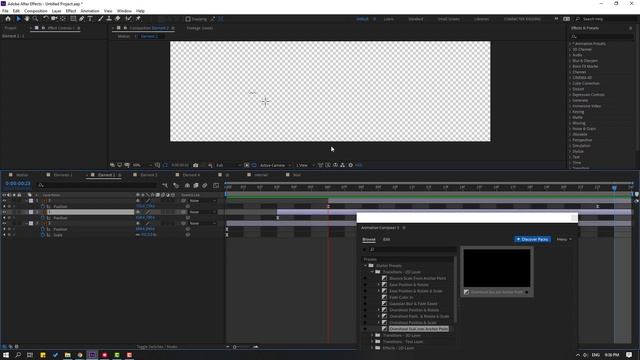Open the Animation menu

click(90, 11)
